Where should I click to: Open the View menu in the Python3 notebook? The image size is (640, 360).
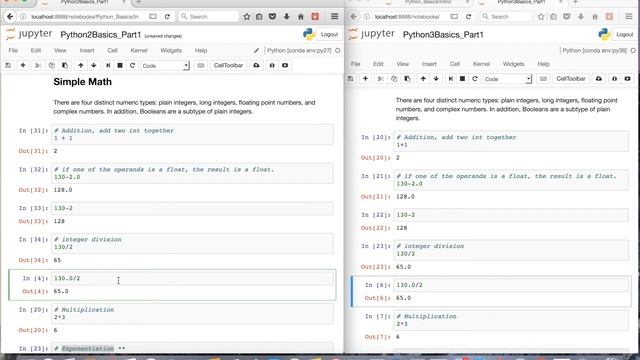(402, 64)
